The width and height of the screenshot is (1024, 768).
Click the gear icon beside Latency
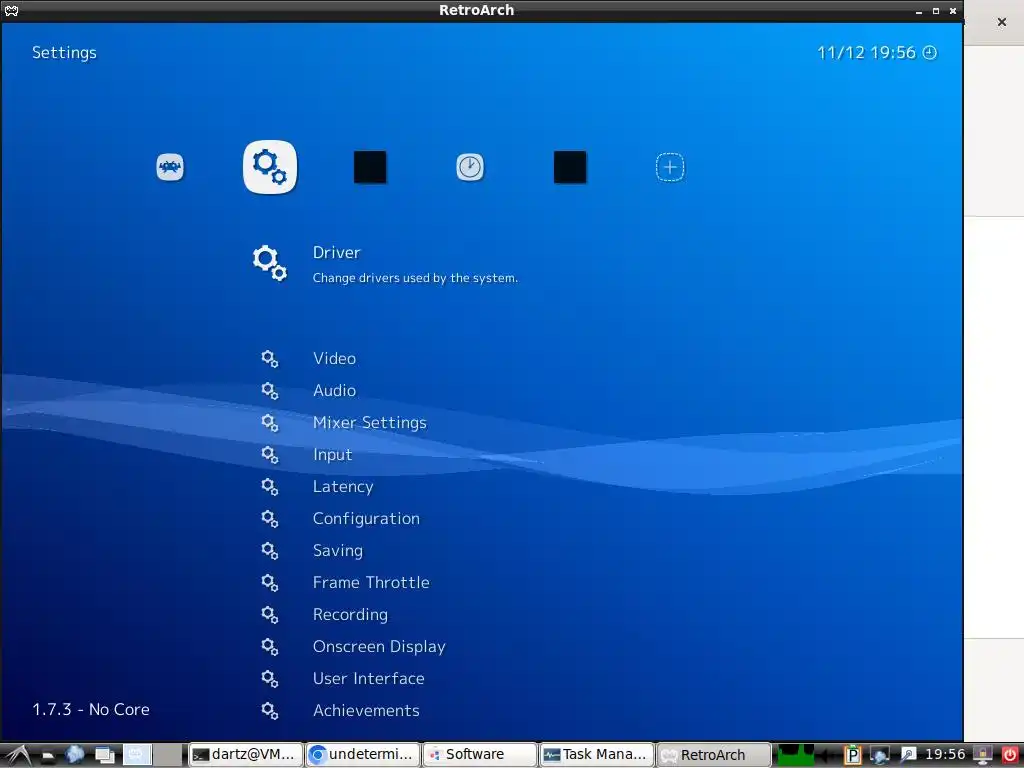point(270,487)
